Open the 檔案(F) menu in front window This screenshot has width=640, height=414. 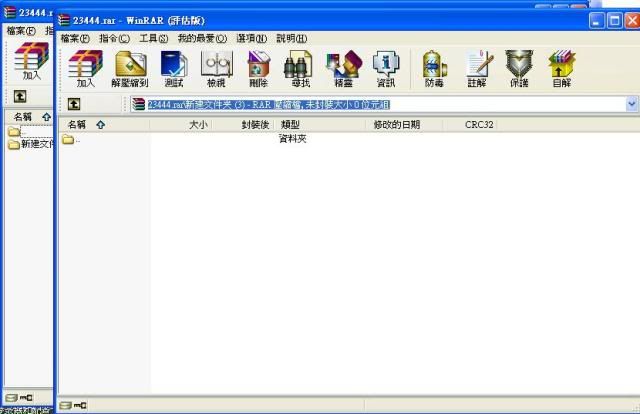tap(75, 38)
